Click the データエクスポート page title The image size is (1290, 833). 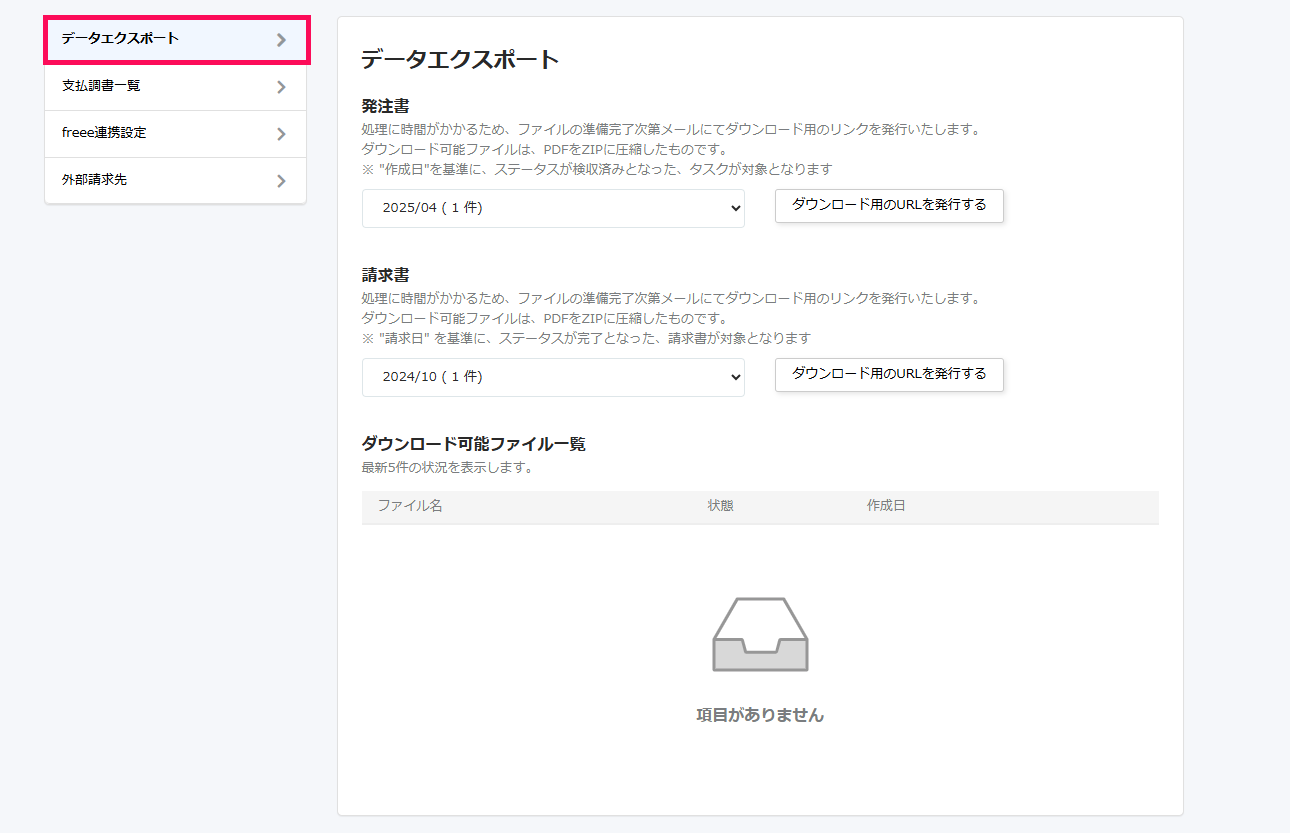pyautogui.click(x=457, y=58)
